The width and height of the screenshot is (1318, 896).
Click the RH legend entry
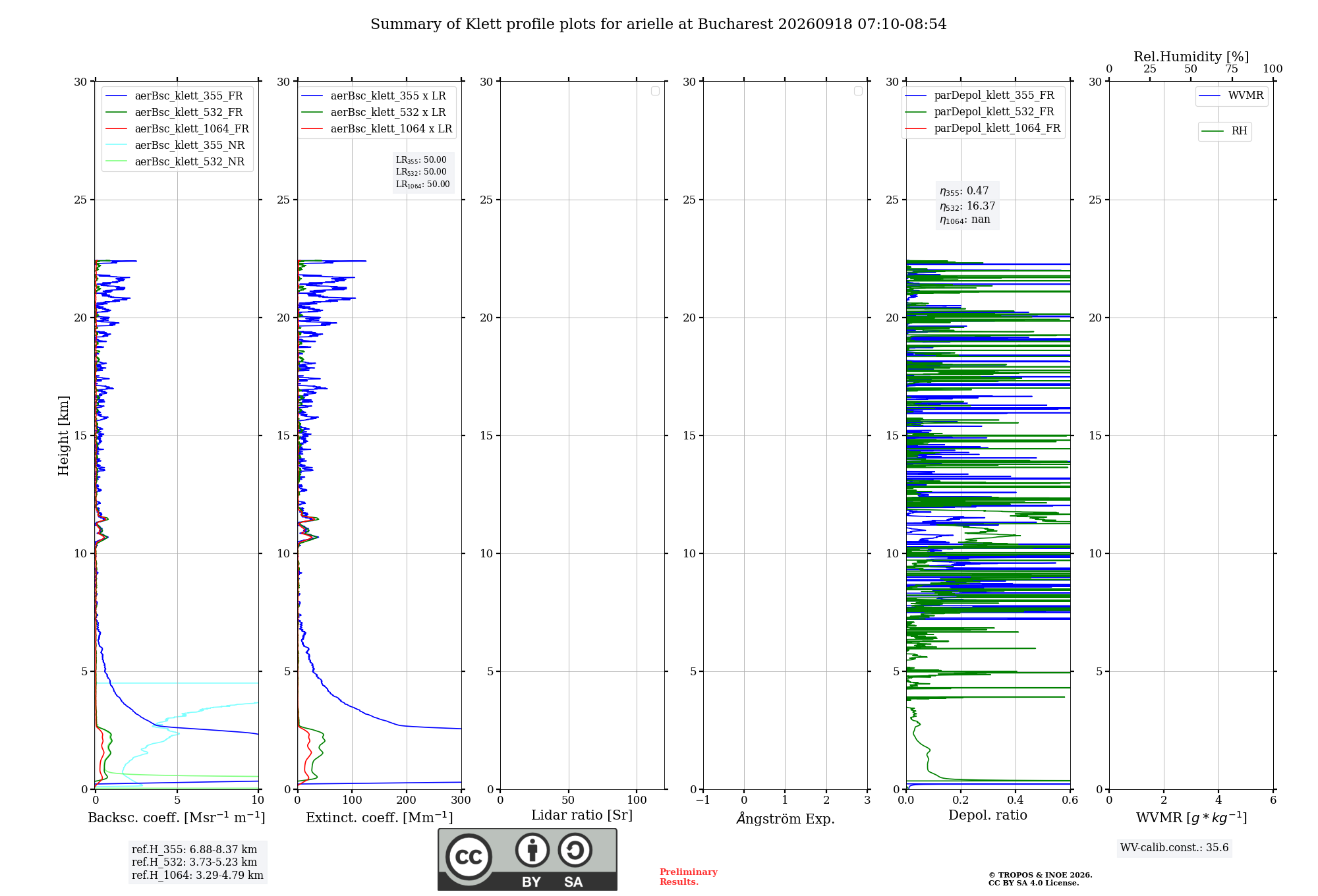(1224, 131)
